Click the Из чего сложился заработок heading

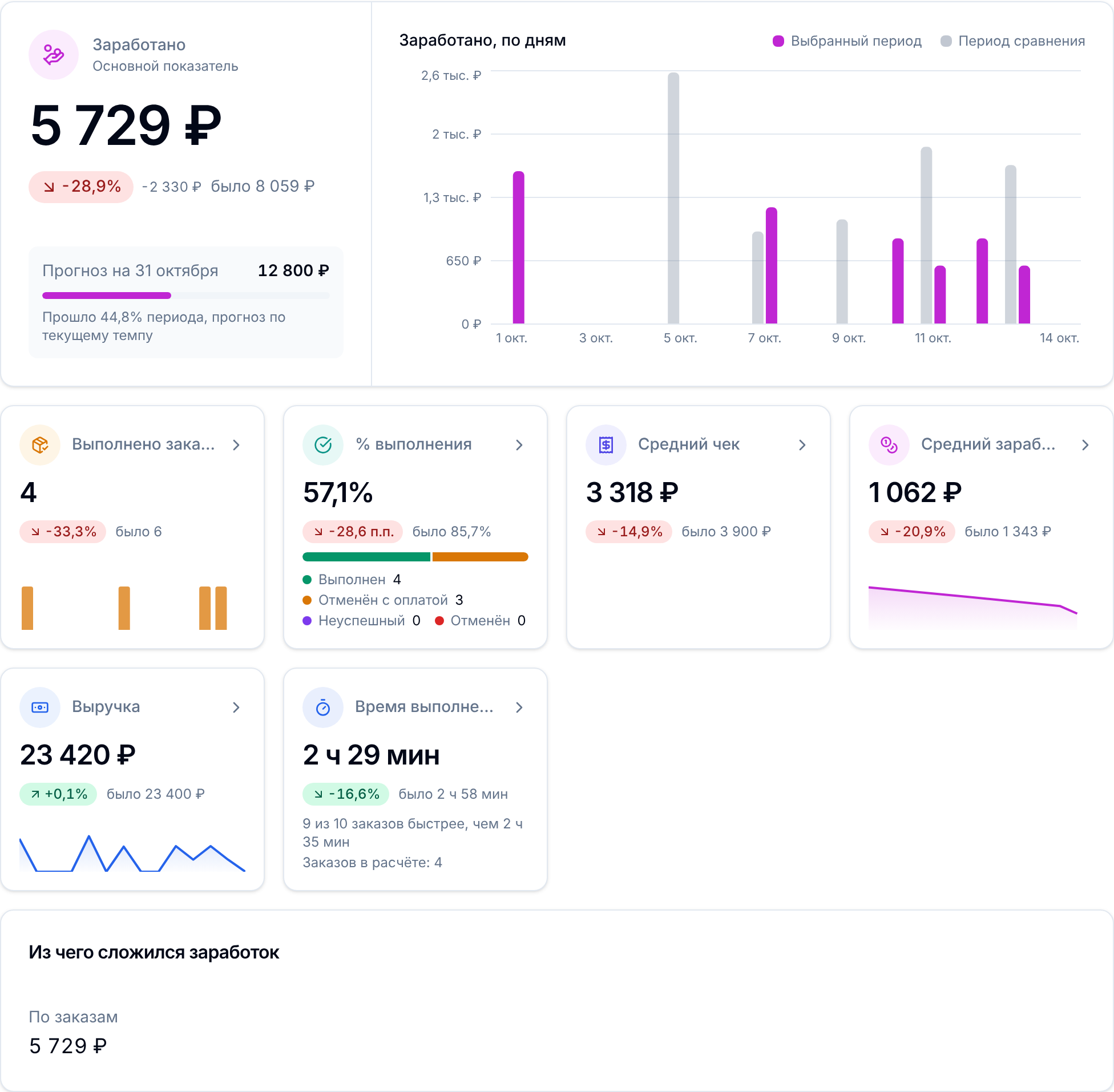[x=154, y=952]
